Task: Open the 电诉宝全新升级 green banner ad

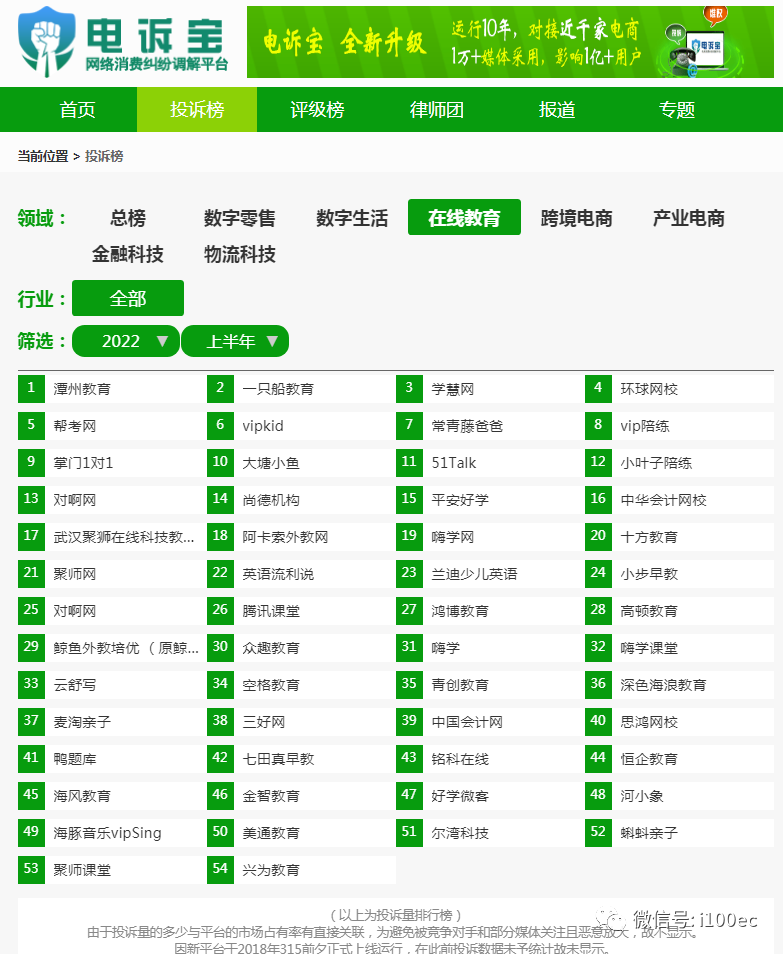Action: [x=510, y=42]
